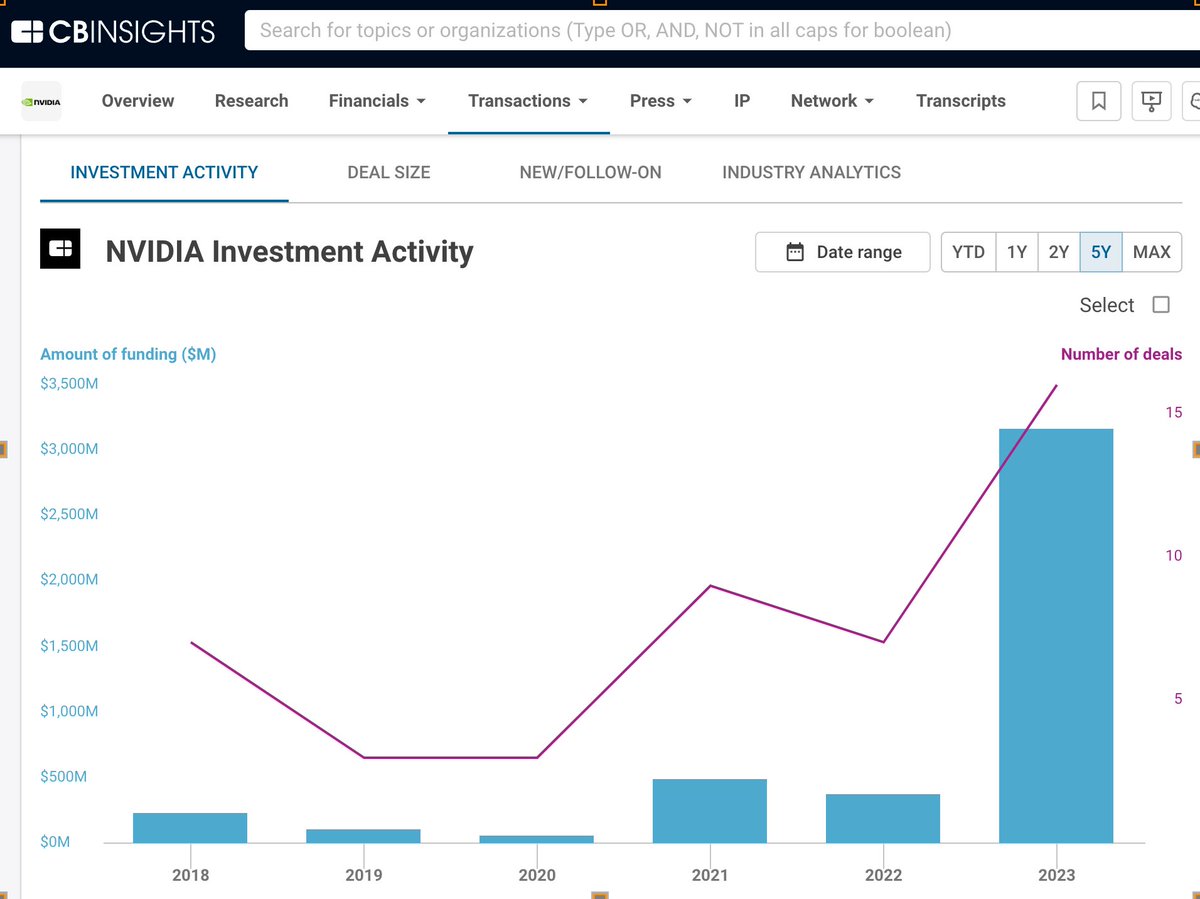Click the '2018' x-axis label
Screen dimensions: 1200x899
click(191, 875)
